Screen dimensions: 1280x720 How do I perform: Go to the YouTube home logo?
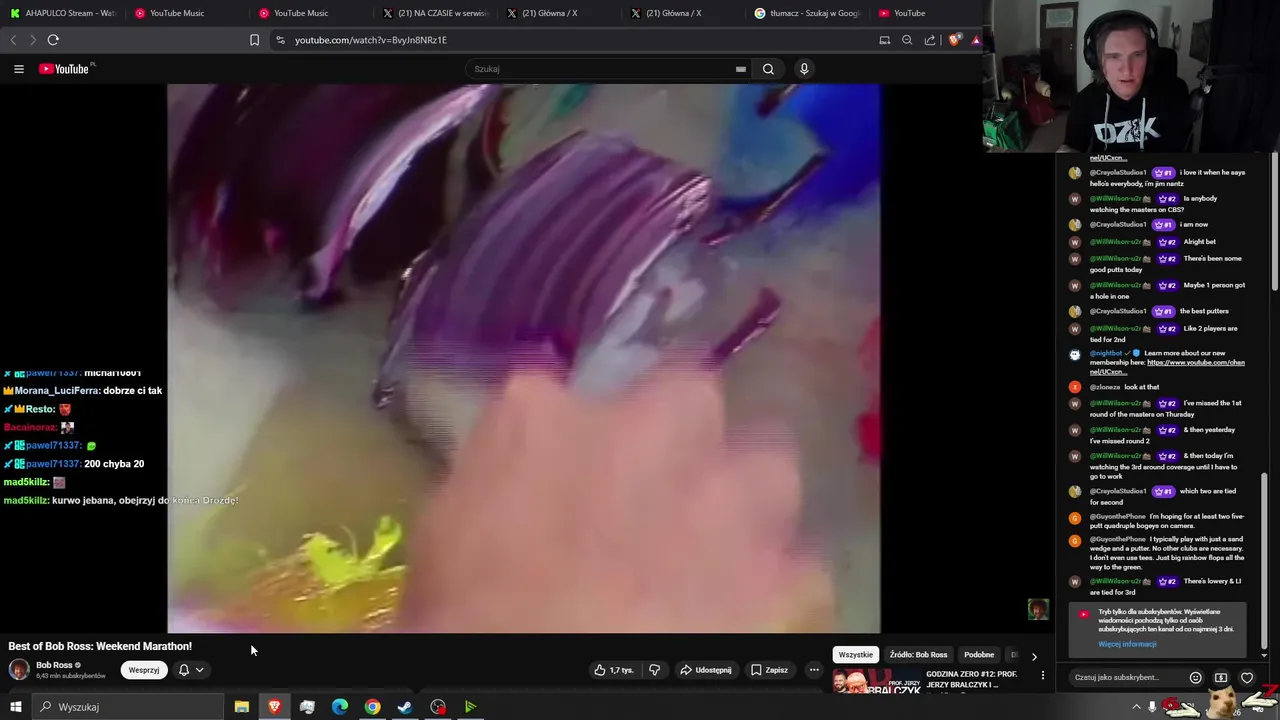(x=66, y=69)
